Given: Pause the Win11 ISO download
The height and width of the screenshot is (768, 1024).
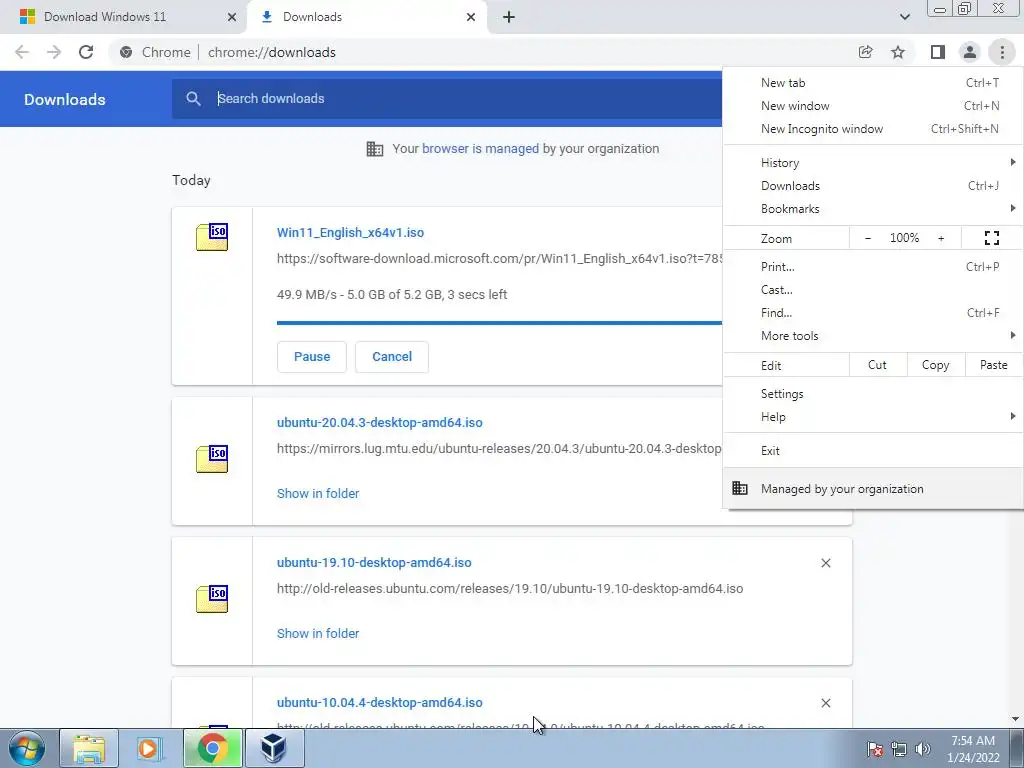Looking at the screenshot, I should [312, 357].
